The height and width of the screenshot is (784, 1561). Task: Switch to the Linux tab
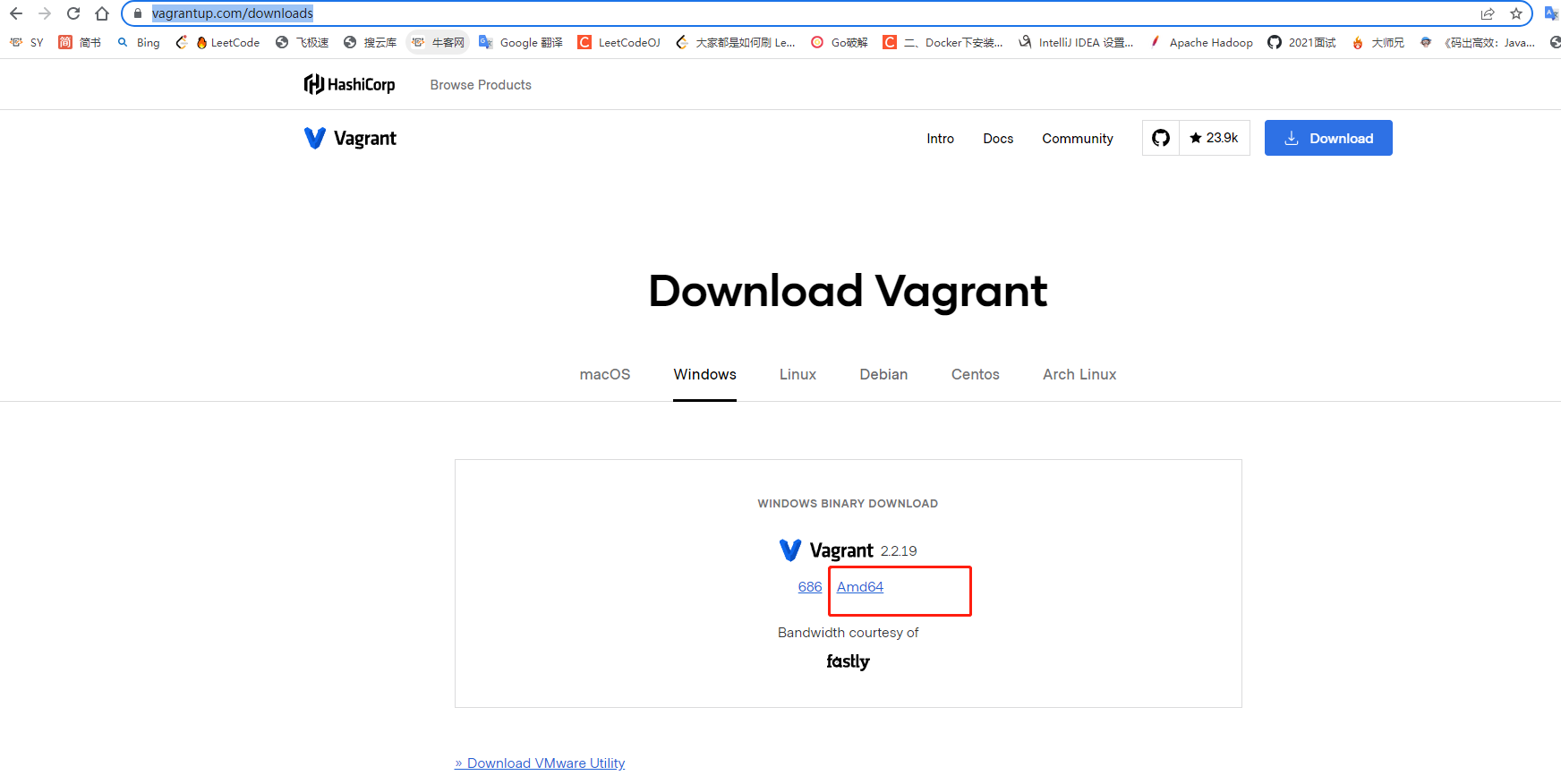click(798, 374)
